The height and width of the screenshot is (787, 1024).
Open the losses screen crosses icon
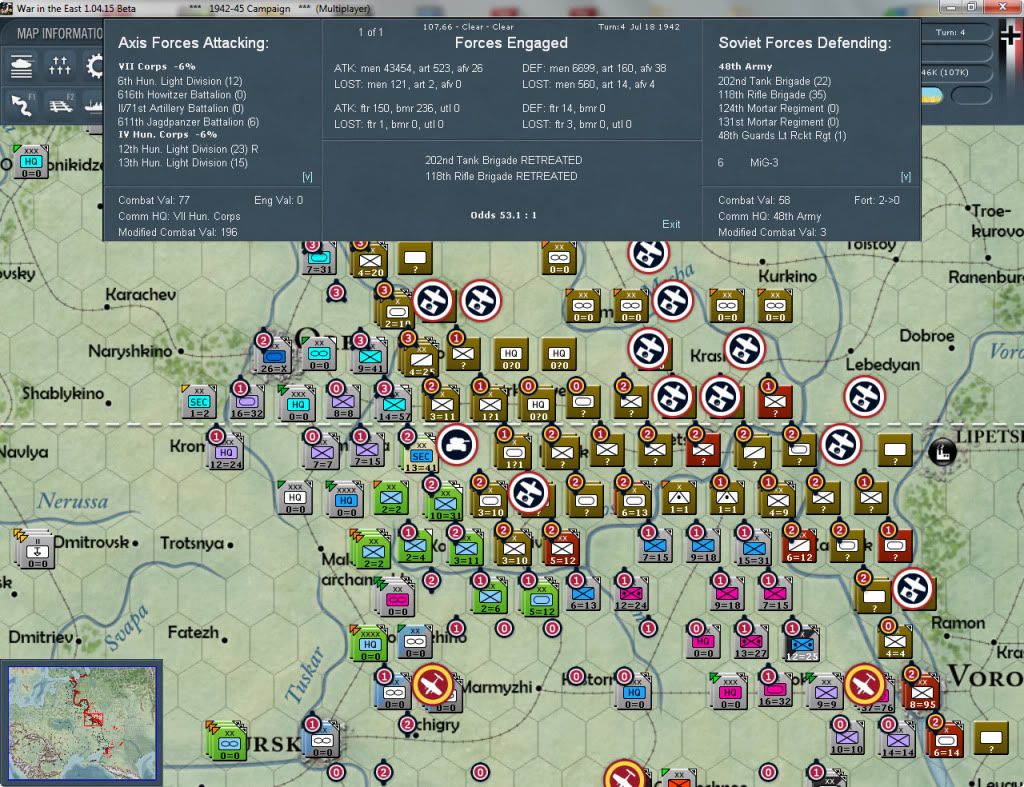click(x=59, y=66)
